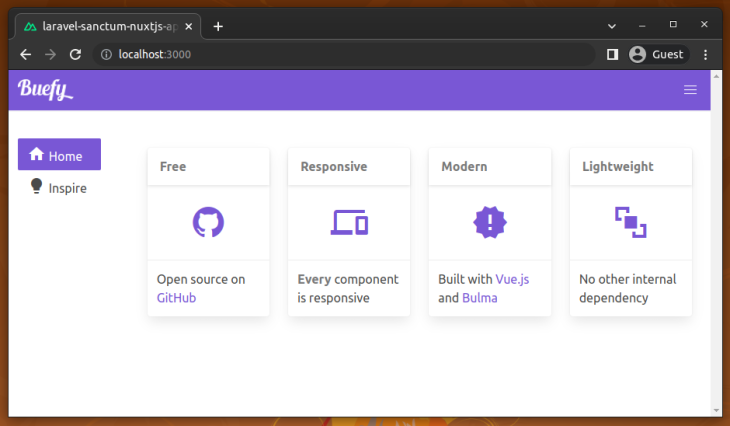Select Home in the sidebar menu
730x426 pixels.
click(x=59, y=155)
